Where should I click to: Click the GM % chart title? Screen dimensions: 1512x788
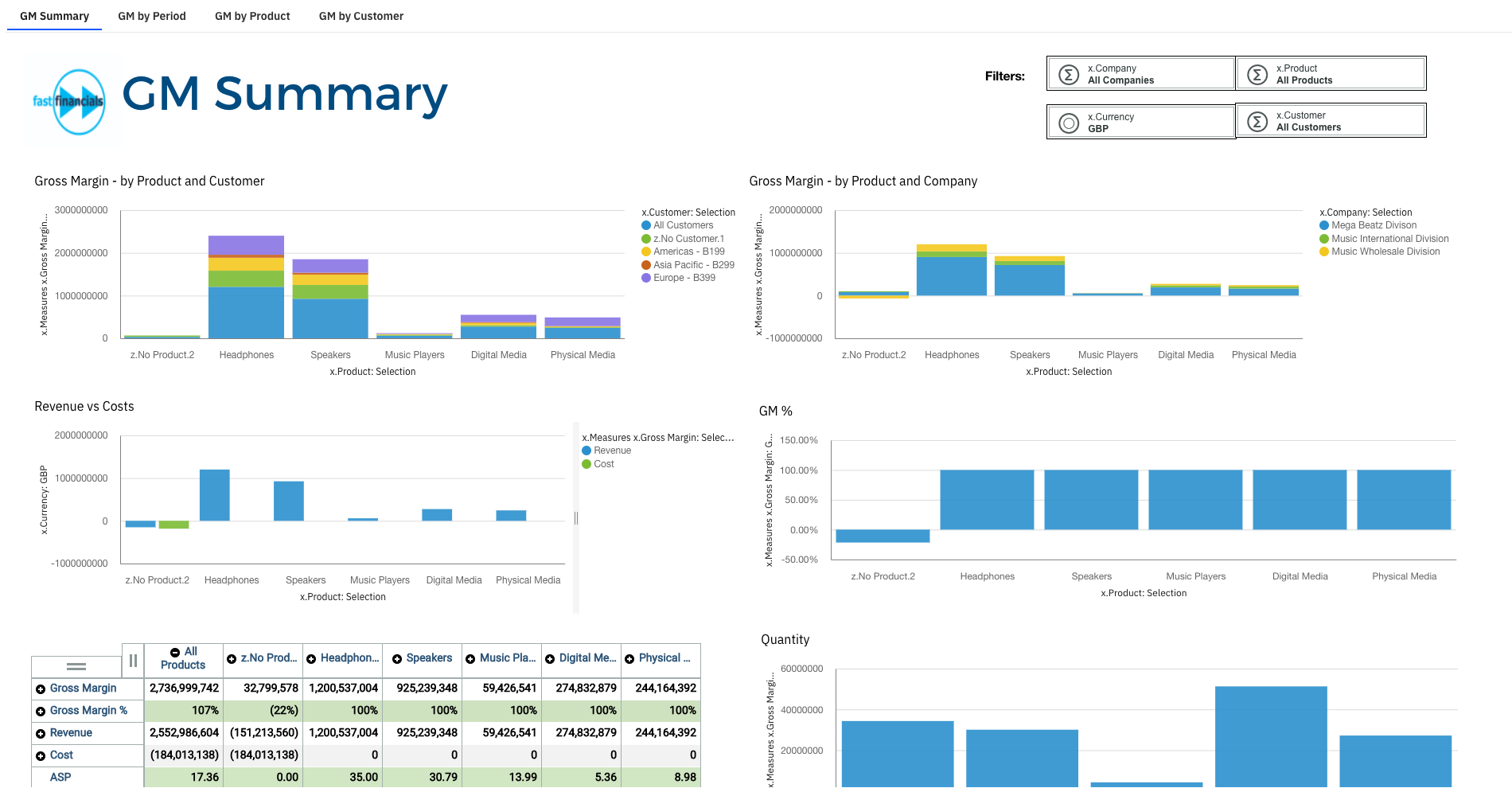(x=776, y=412)
